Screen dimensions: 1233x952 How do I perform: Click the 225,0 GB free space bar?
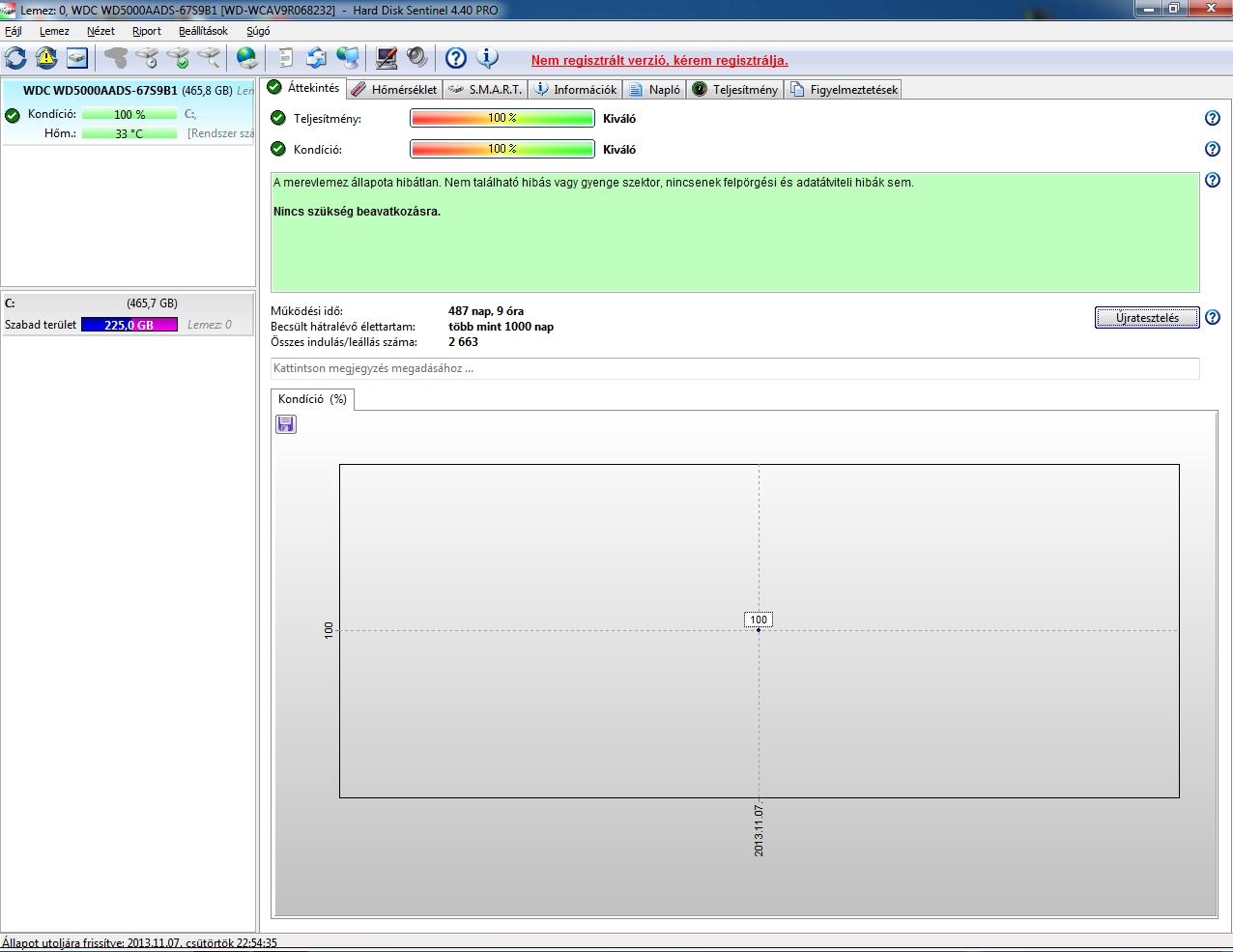129,325
